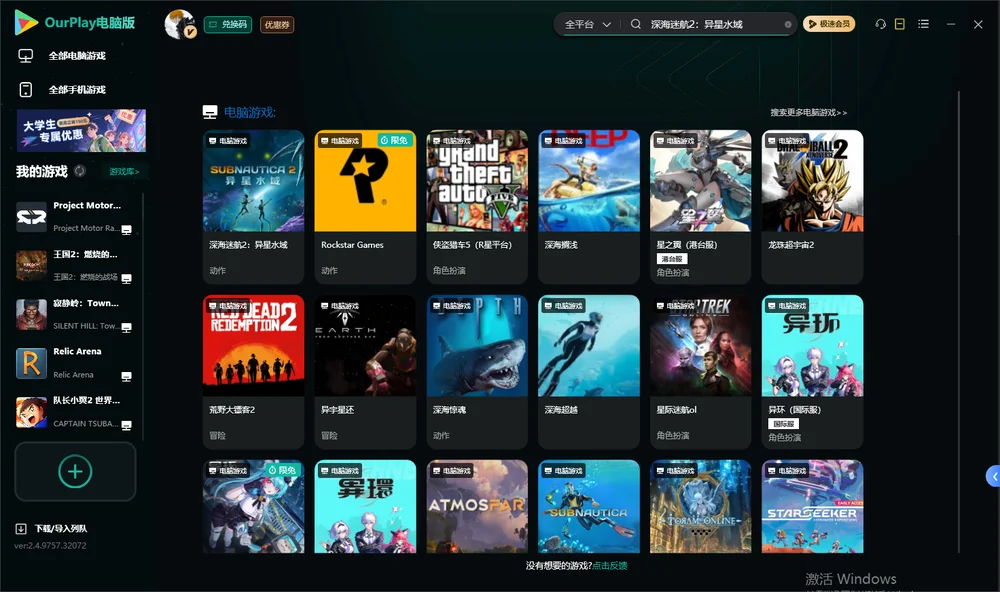
Task: Open the 深海惊魂 shark card
Action: [x=477, y=372]
